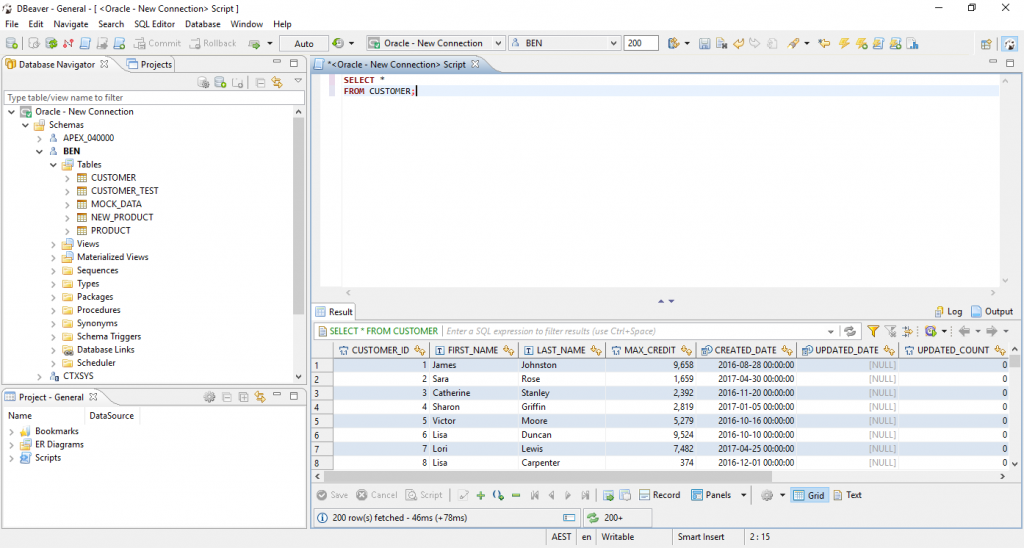1024x548 pixels.
Task: Switch results to Grid view
Action: click(809, 495)
